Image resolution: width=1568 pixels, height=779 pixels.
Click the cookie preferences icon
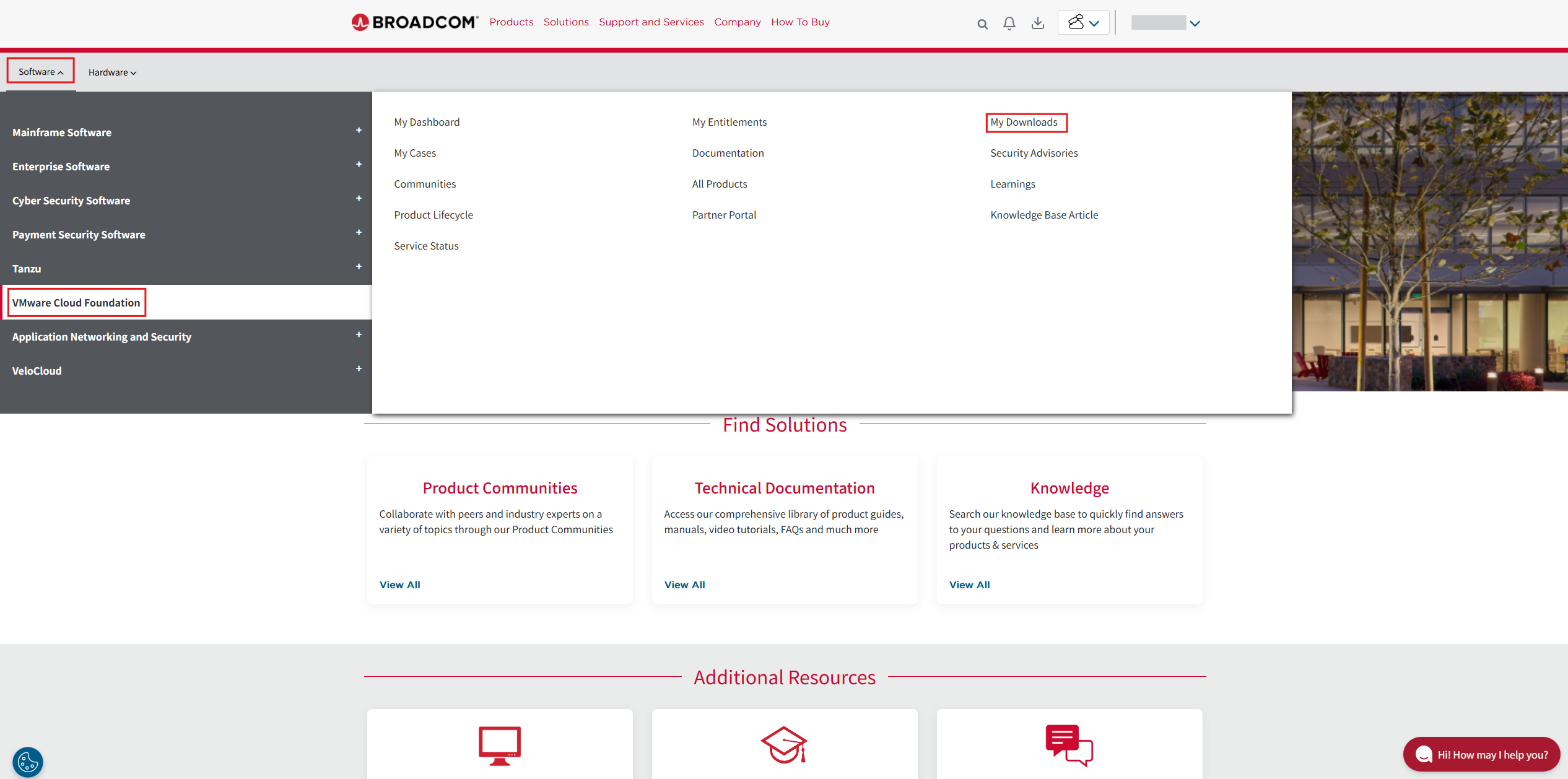28,761
